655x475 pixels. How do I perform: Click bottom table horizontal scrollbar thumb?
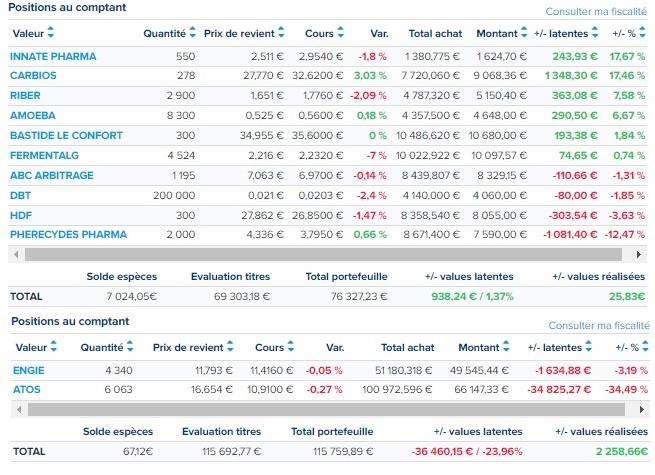point(326,409)
